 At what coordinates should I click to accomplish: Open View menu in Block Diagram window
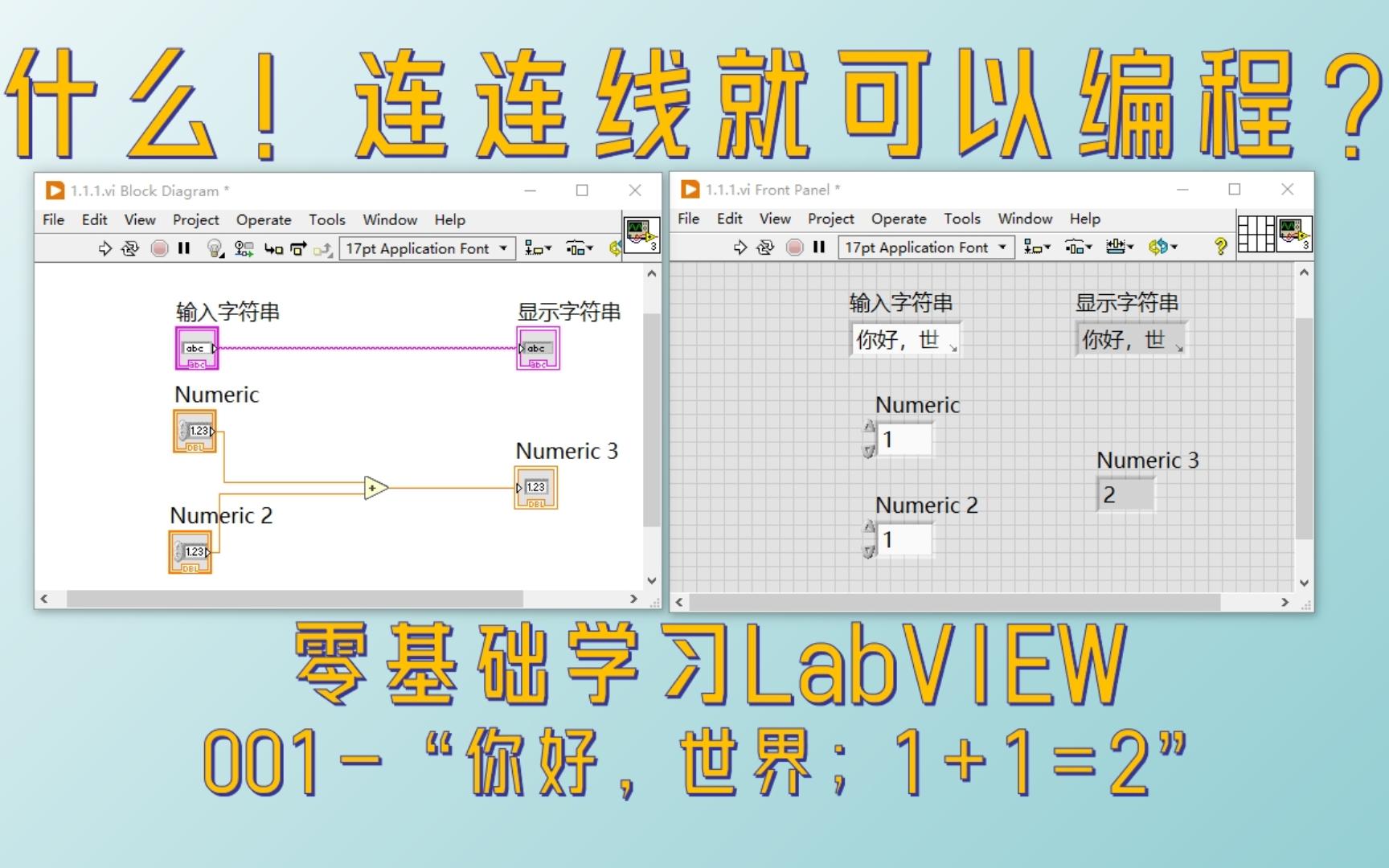(x=140, y=220)
